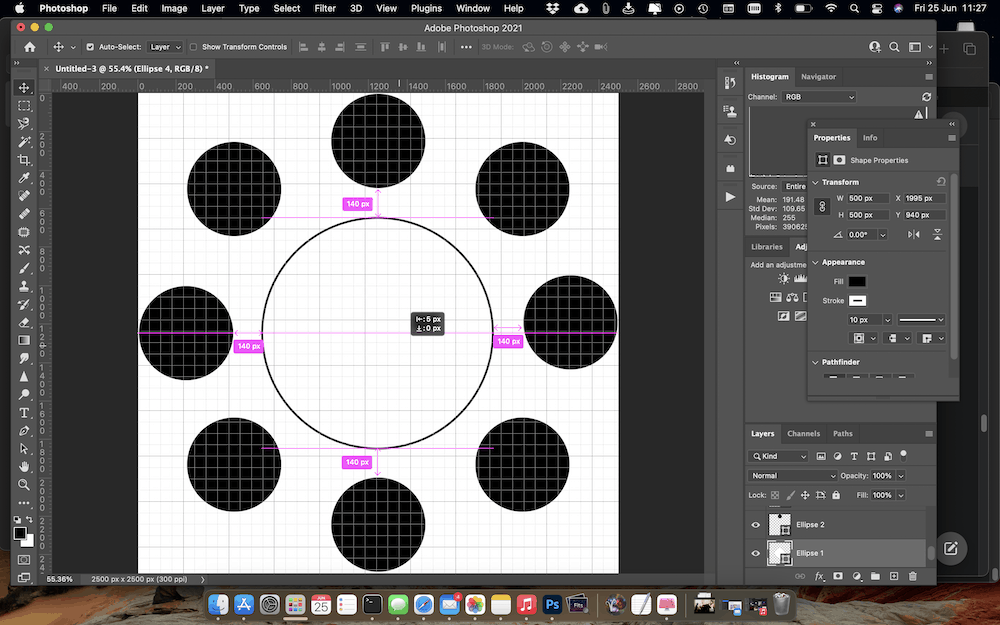Switch to the Info tab
This screenshot has height=625, width=1000.
[x=870, y=138]
